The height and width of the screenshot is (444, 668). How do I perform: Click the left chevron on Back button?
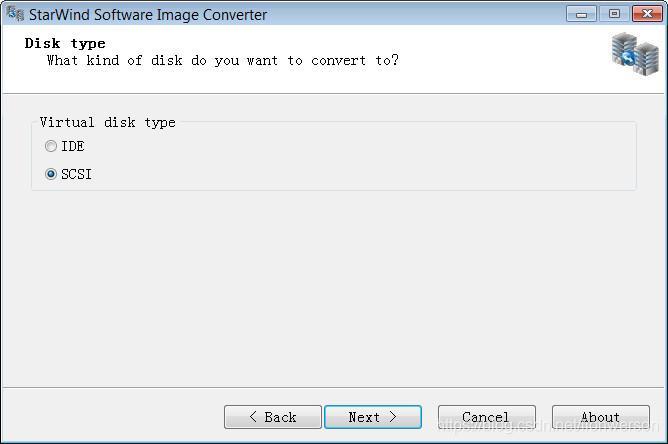coord(253,417)
